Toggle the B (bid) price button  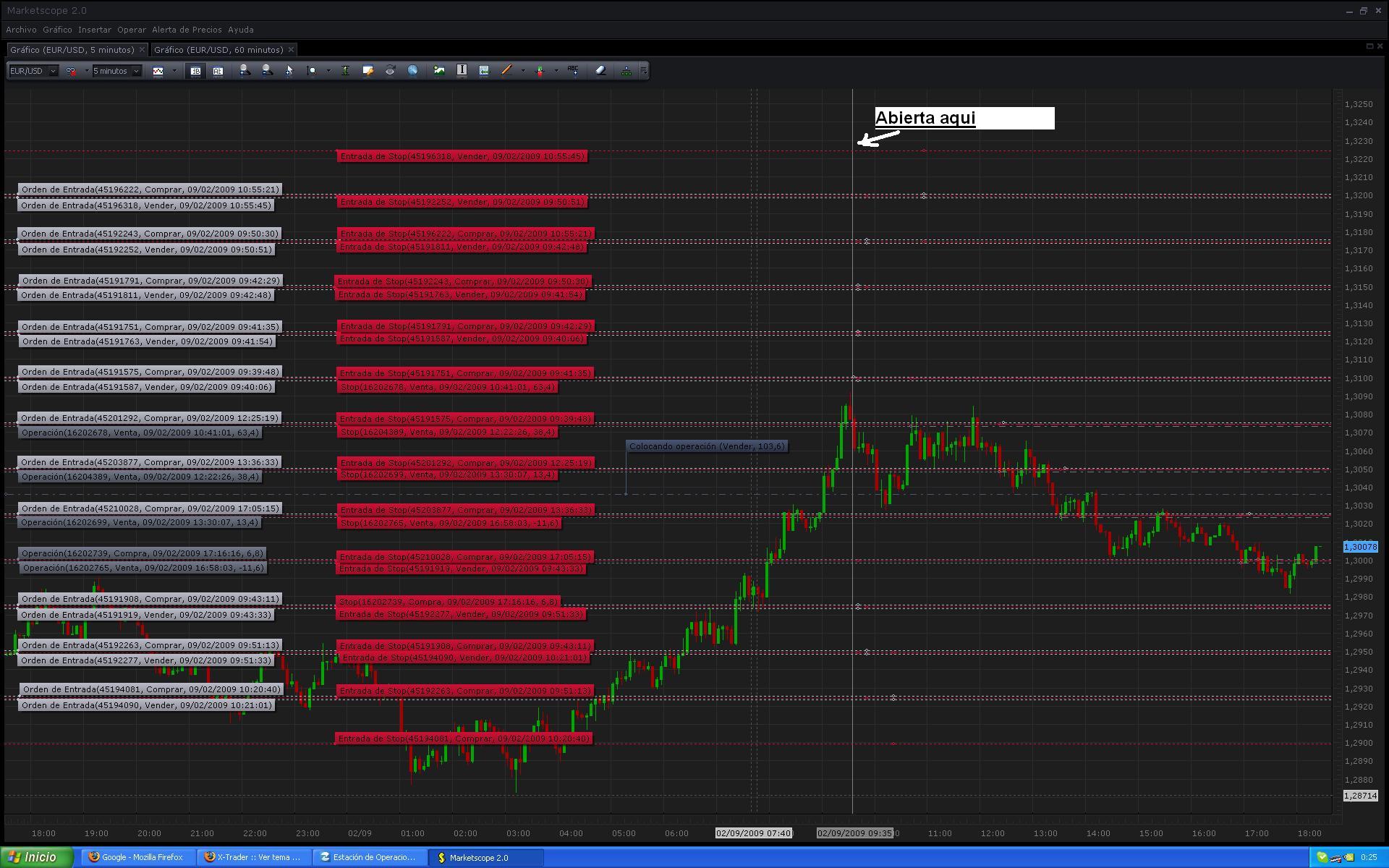click(x=195, y=71)
